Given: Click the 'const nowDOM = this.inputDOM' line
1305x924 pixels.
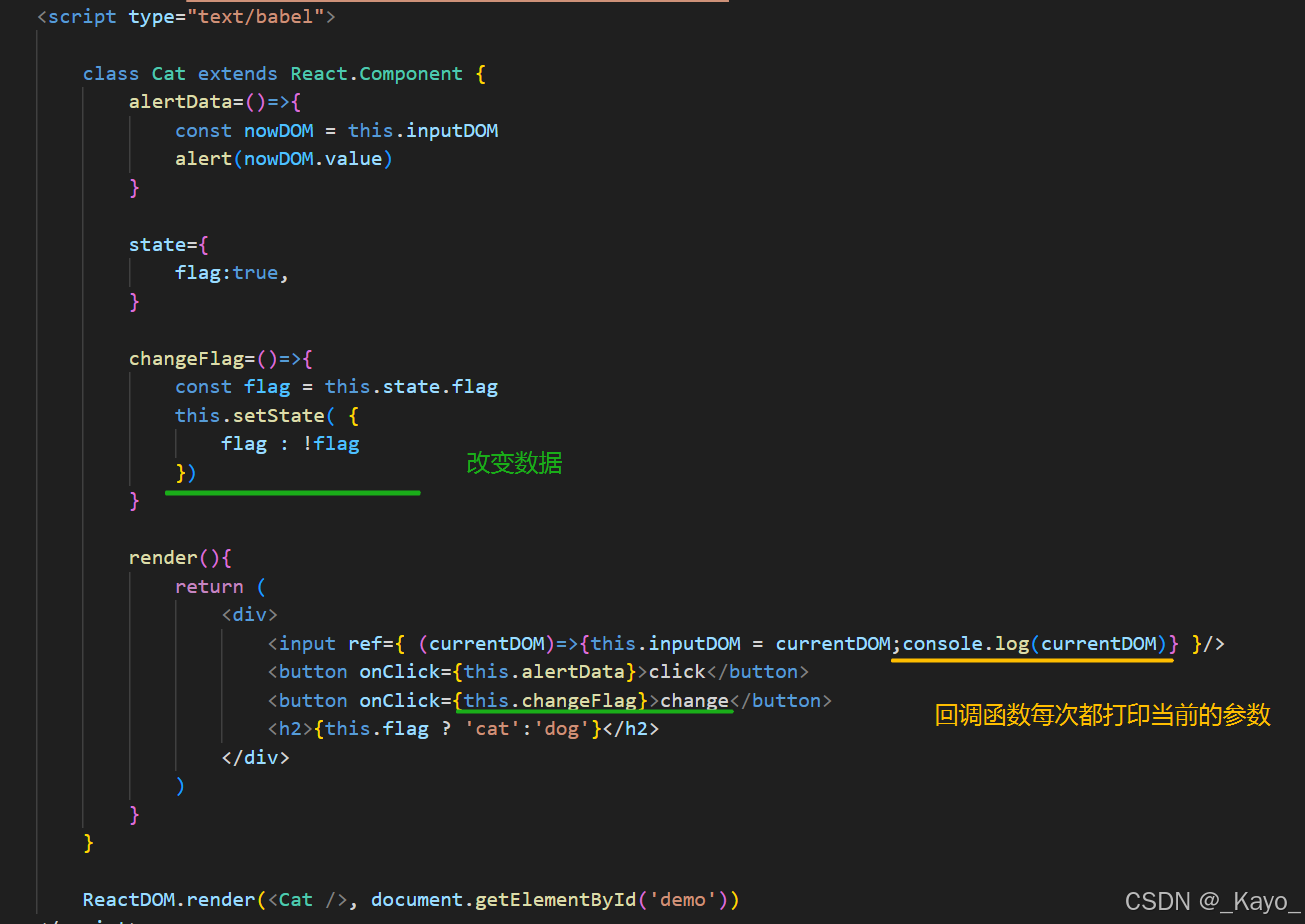Looking at the screenshot, I should (x=337, y=131).
